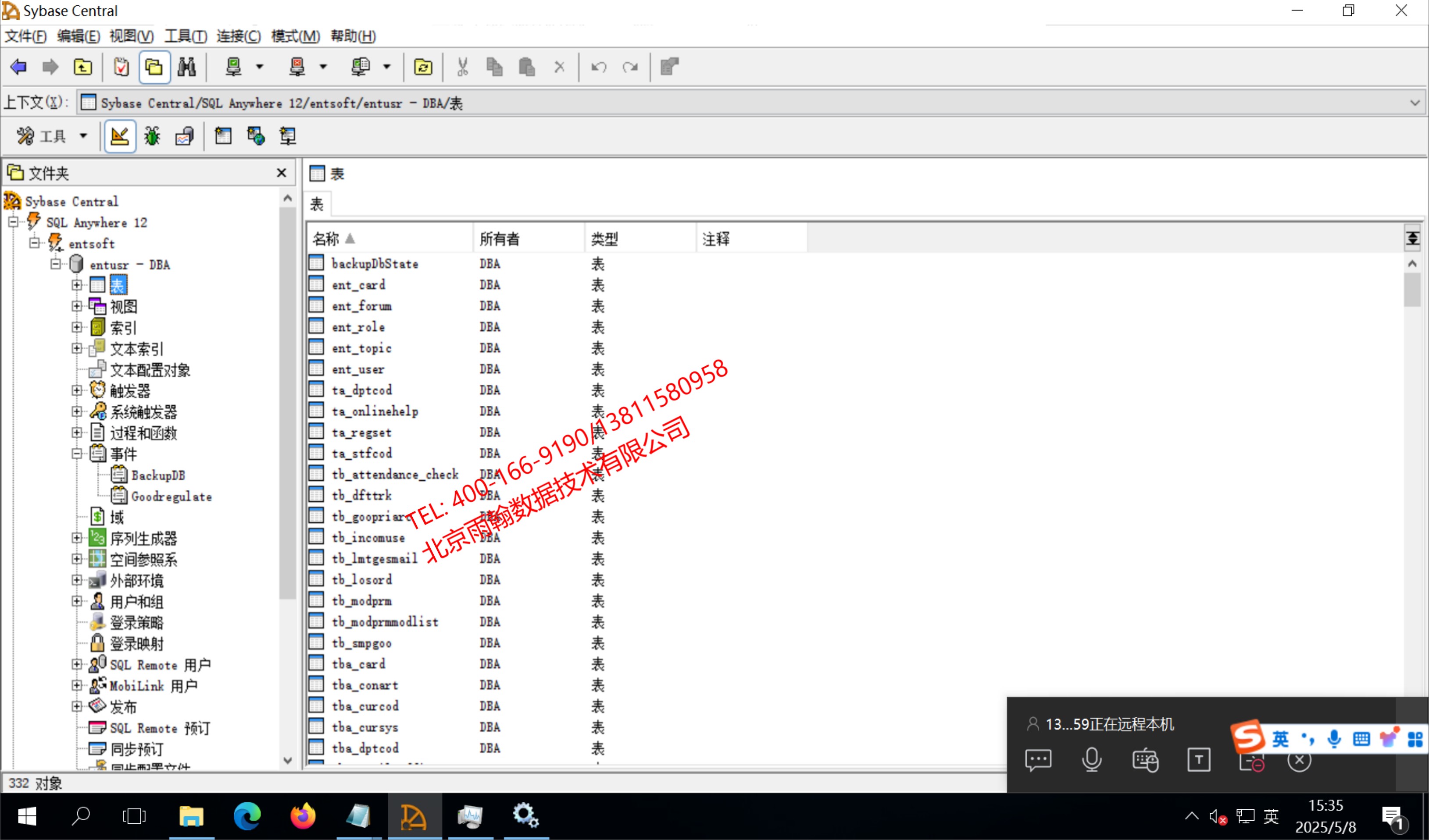The height and width of the screenshot is (840, 1429).
Task: Close the 文件夹 folders pane
Action: pos(281,173)
